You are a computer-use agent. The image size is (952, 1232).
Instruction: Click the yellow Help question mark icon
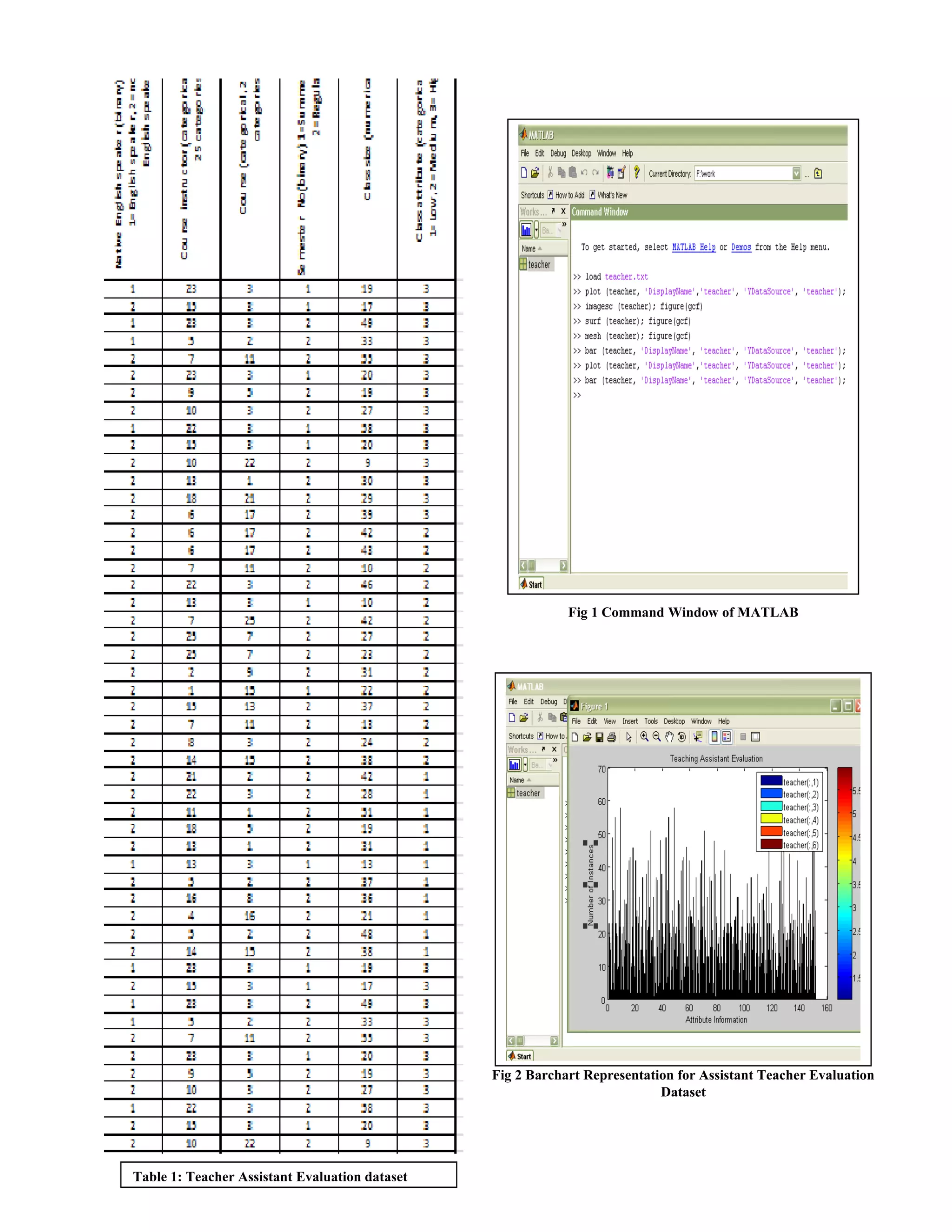(x=636, y=172)
